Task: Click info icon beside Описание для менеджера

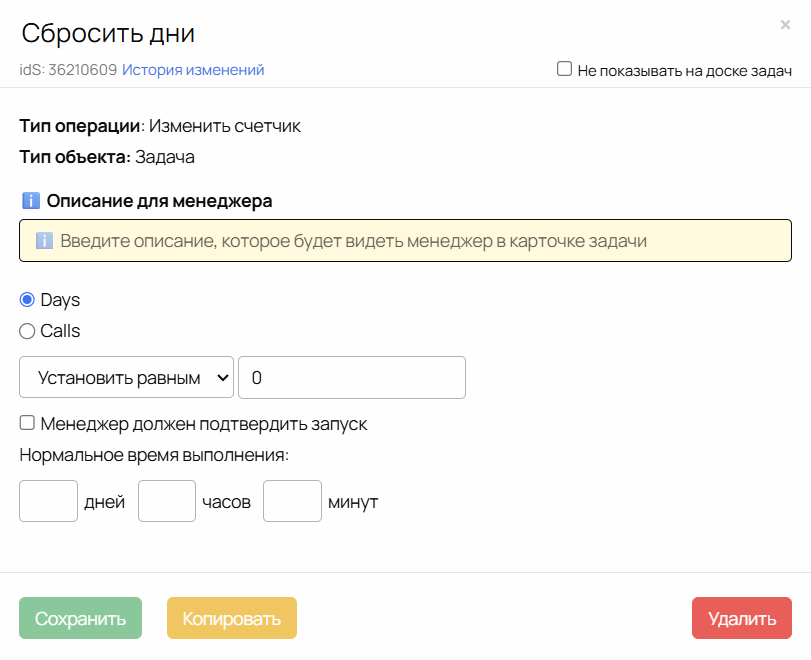Action: coord(31,200)
